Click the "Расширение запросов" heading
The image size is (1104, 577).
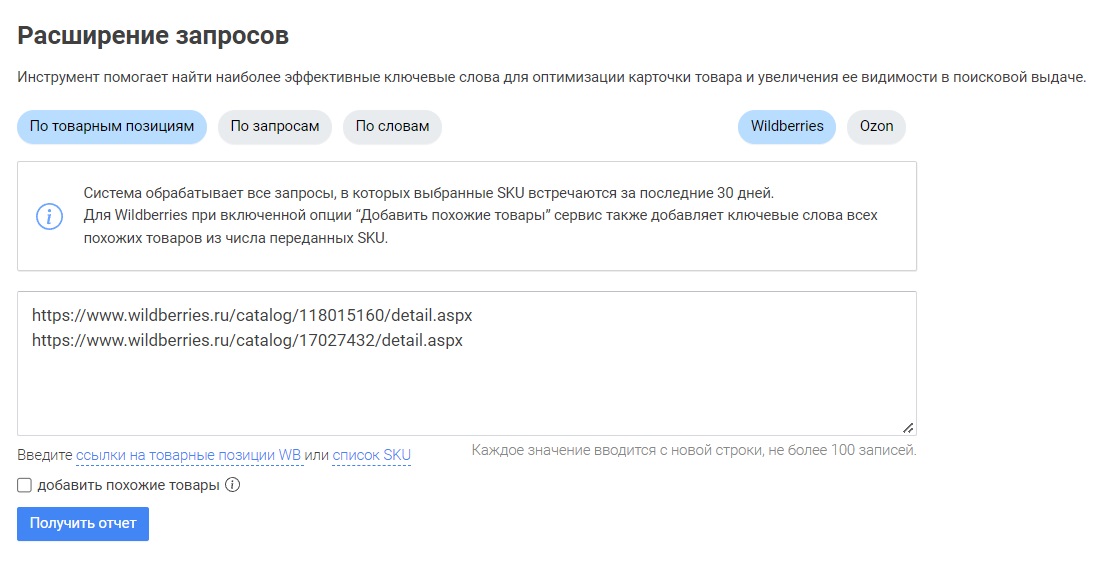click(x=153, y=36)
